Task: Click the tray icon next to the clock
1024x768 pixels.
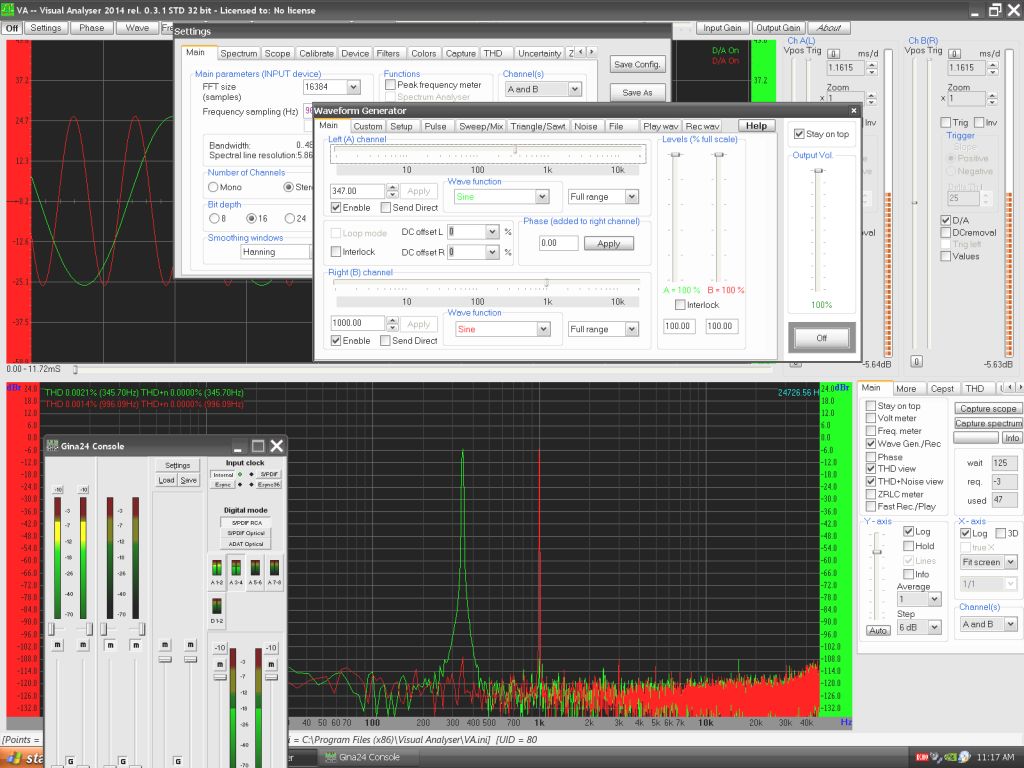Action: 964,757
